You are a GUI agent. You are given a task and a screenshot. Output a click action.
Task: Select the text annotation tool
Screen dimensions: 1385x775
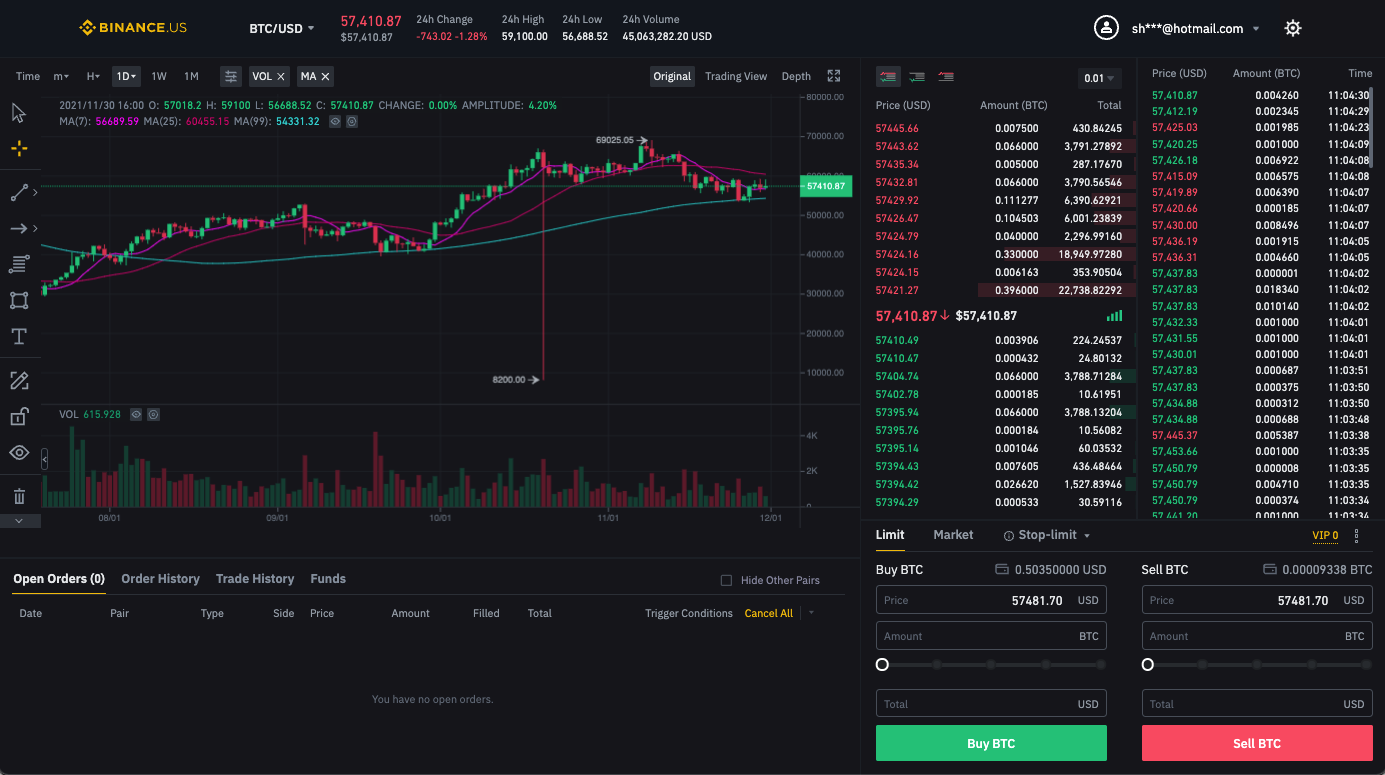click(x=19, y=336)
